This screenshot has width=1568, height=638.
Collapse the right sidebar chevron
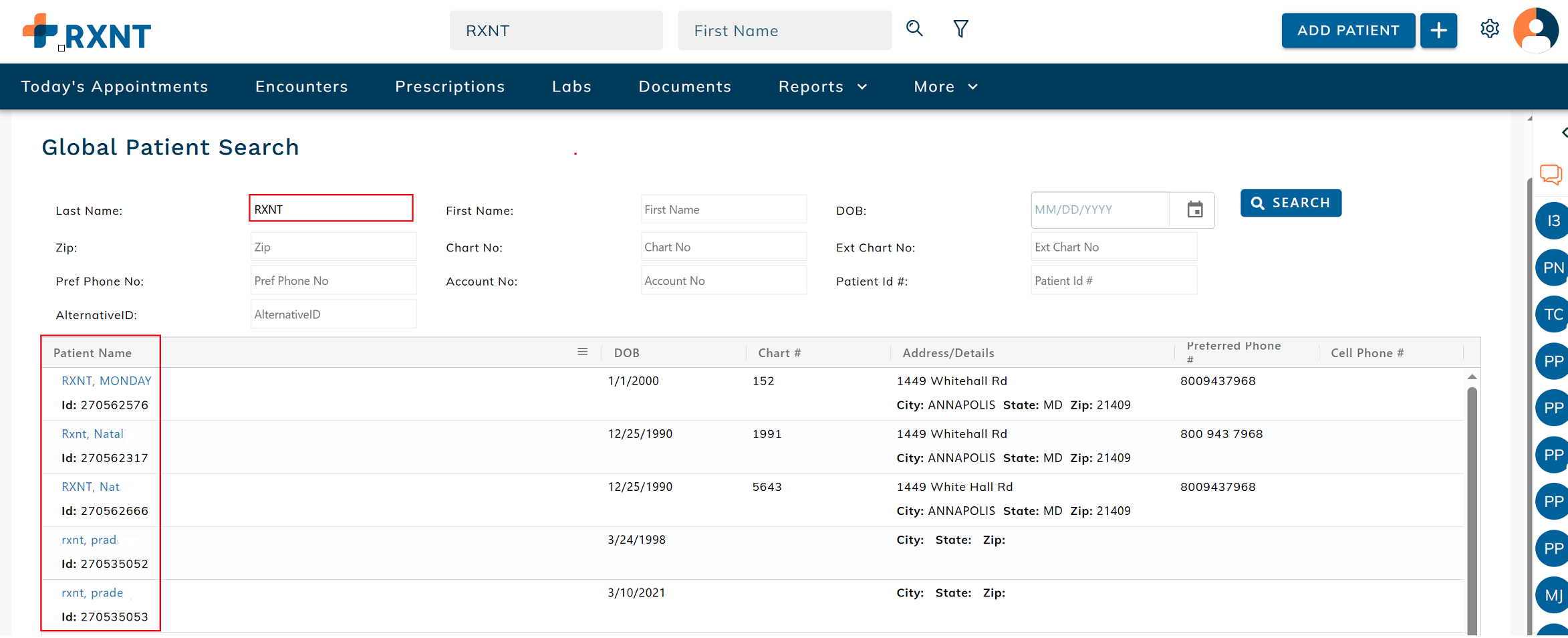click(x=1563, y=132)
